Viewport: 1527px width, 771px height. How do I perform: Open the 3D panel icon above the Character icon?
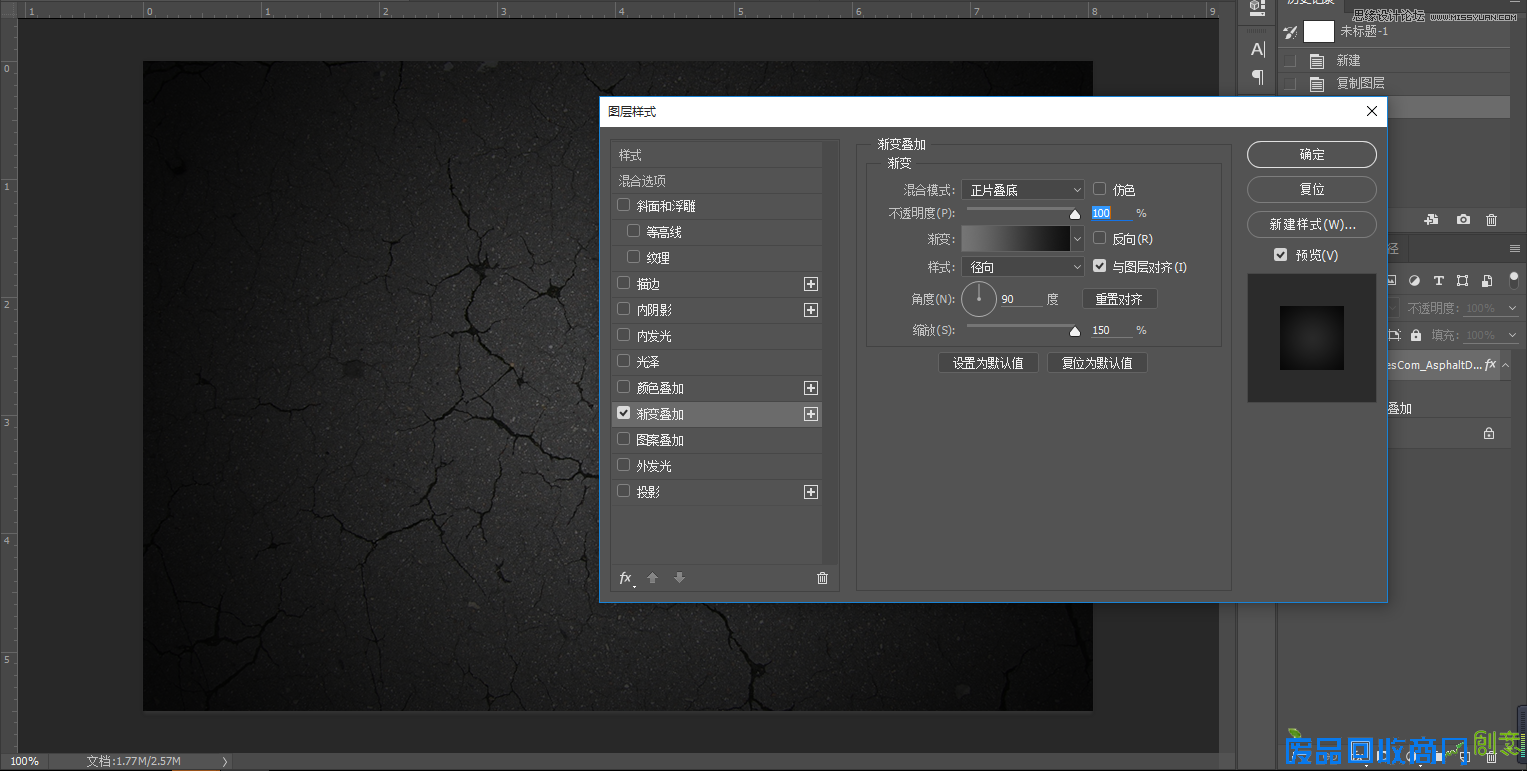pos(1257,10)
